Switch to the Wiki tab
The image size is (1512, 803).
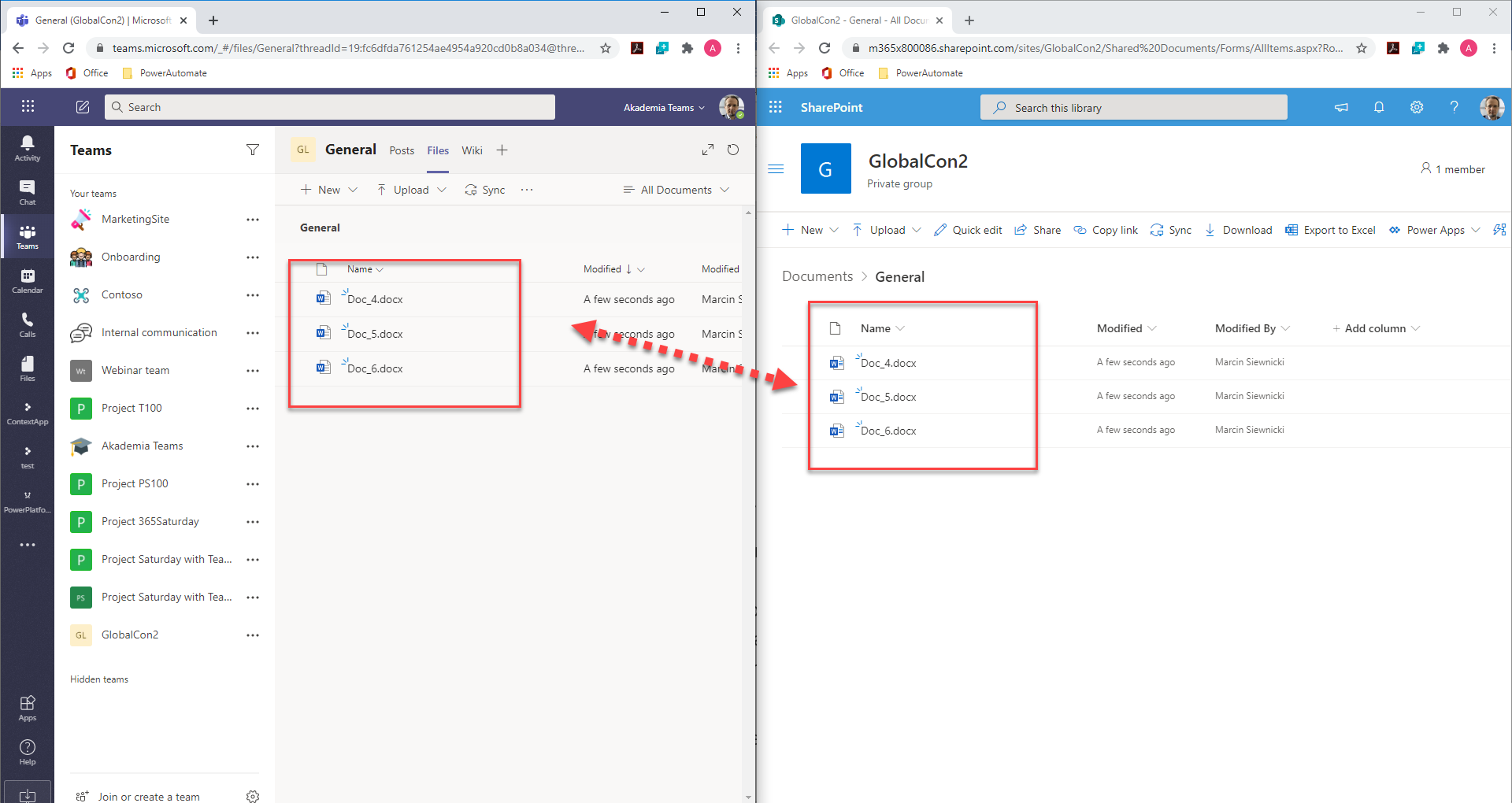click(472, 150)
